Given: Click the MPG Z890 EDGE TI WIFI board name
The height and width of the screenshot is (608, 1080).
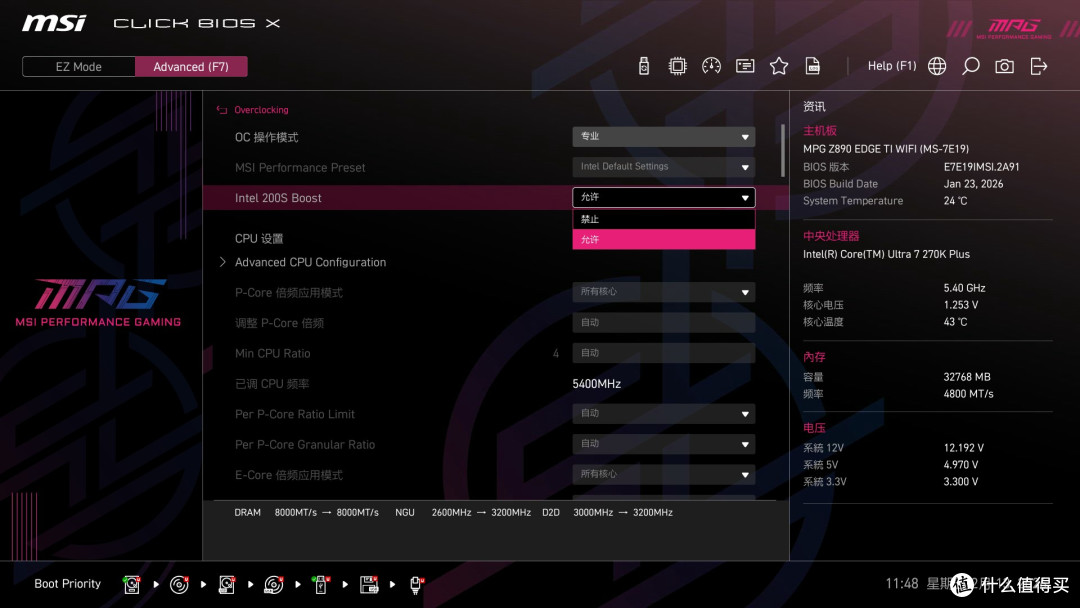Looking at the screenshot, I should click(x=886, y=149).
